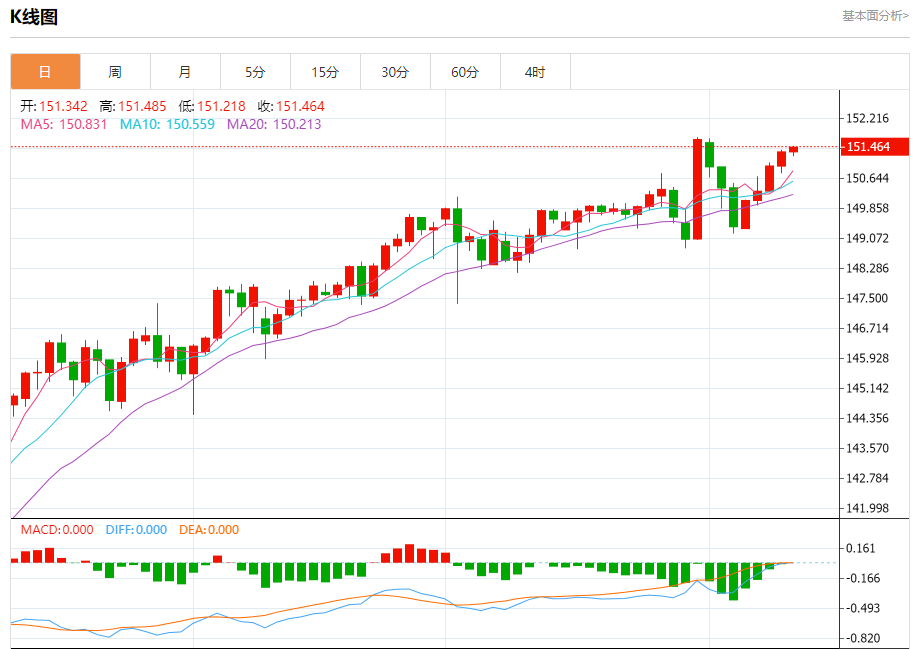The width and height of the screenshot is (918, 649).
Task: Click the 149.072 price axis label
Action: [x=868, y=238]
